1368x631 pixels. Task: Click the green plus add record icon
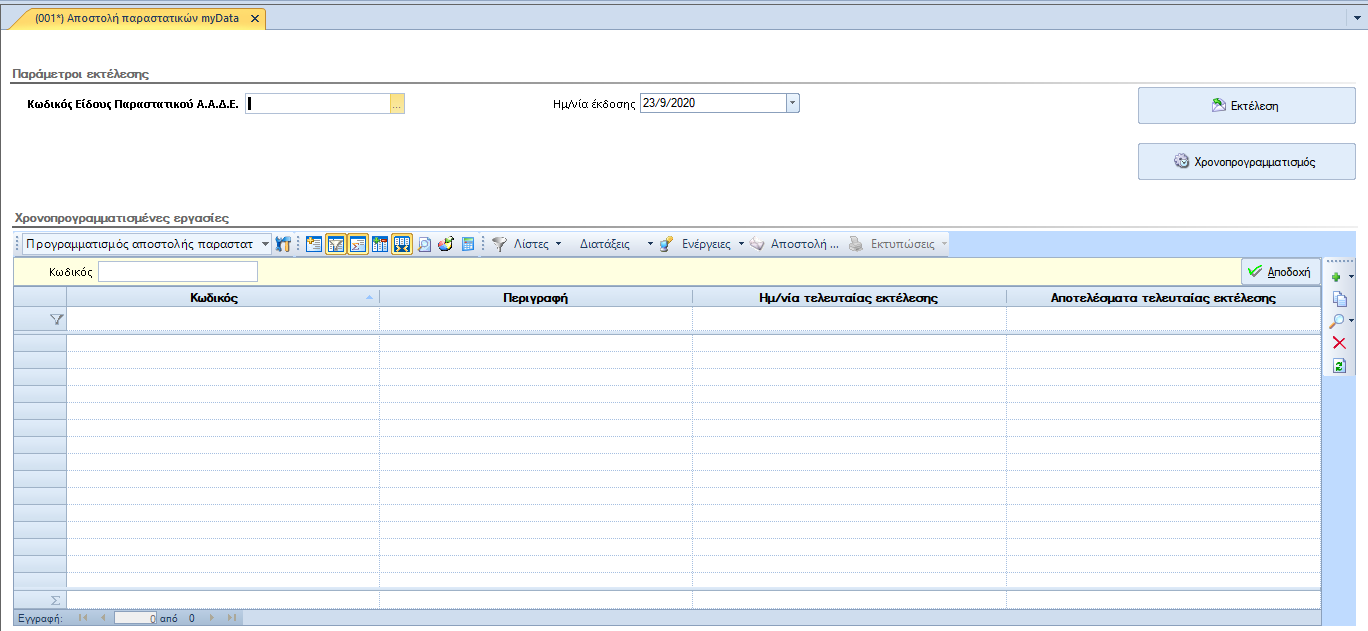coord(1336,276)
